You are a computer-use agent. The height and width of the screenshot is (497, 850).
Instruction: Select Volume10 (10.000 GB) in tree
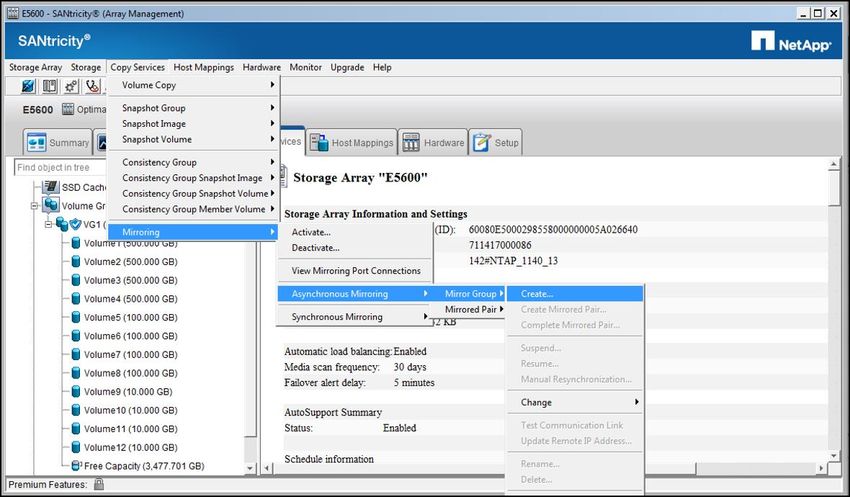tap(130, 410)
